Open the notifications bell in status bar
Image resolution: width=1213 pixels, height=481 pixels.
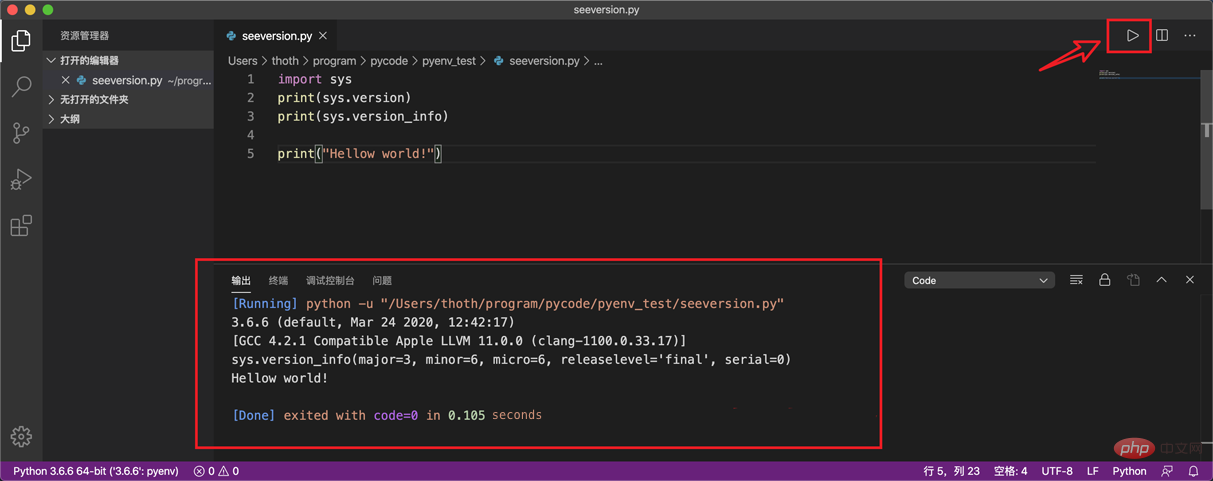point(1193,471)
